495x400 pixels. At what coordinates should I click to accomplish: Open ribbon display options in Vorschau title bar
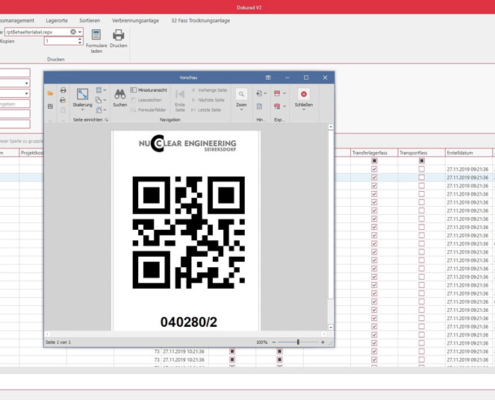268,78
